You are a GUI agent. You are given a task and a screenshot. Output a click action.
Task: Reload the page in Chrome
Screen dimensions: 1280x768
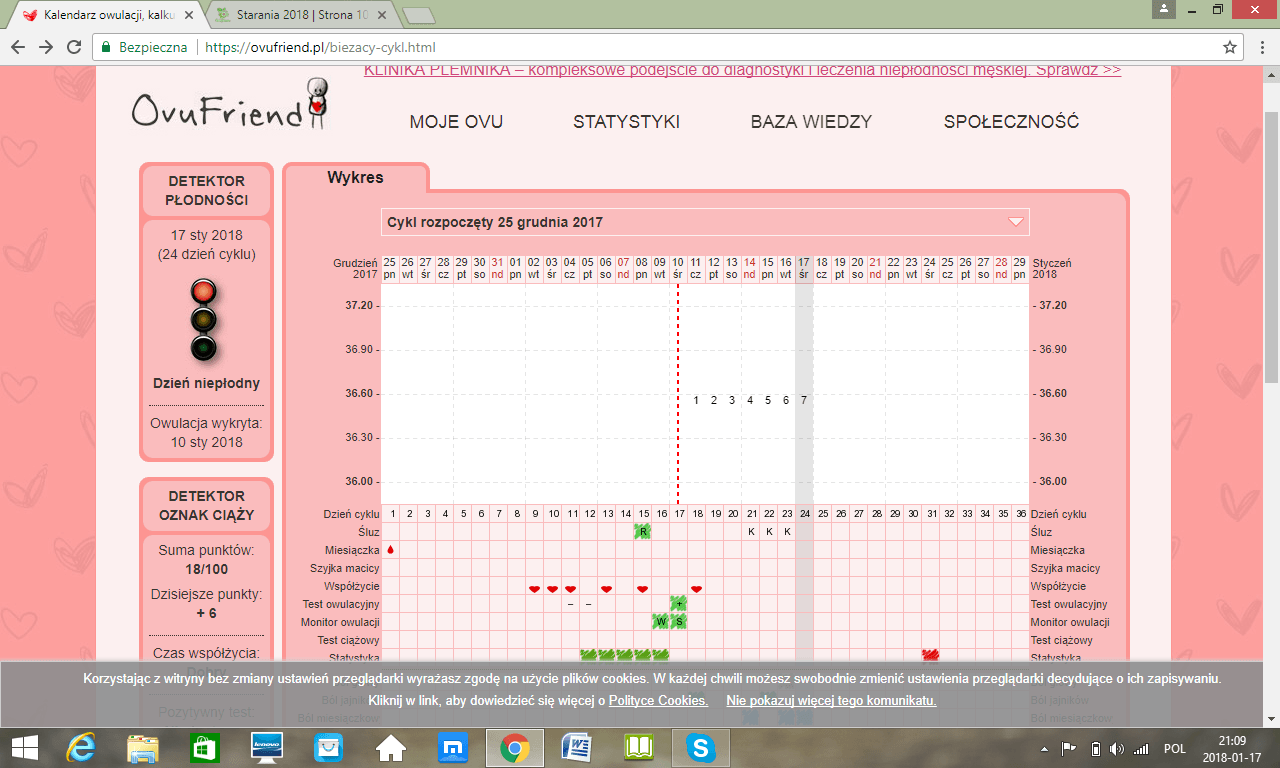[74, 47]
